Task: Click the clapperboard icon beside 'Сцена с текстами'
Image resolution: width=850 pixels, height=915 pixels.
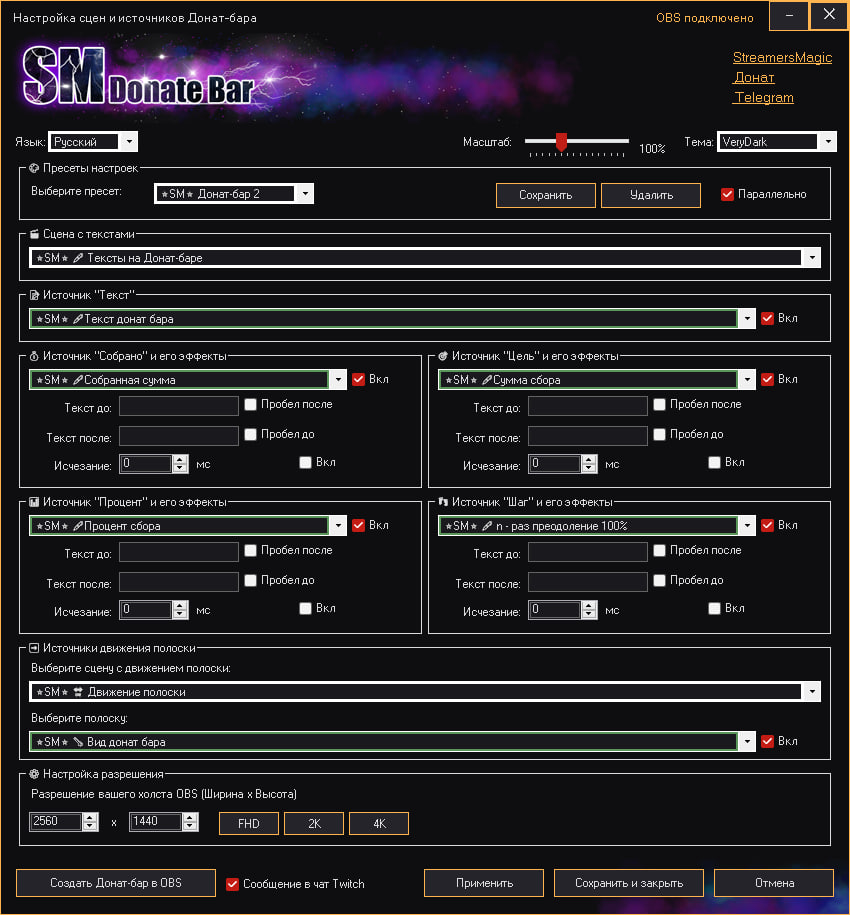Action: click(32, 234)
